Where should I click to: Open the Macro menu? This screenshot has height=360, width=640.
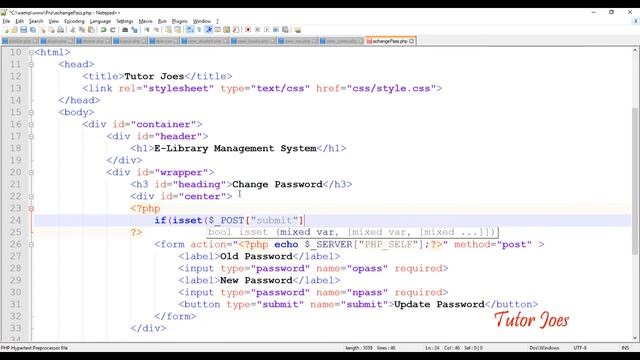(145, 21)
